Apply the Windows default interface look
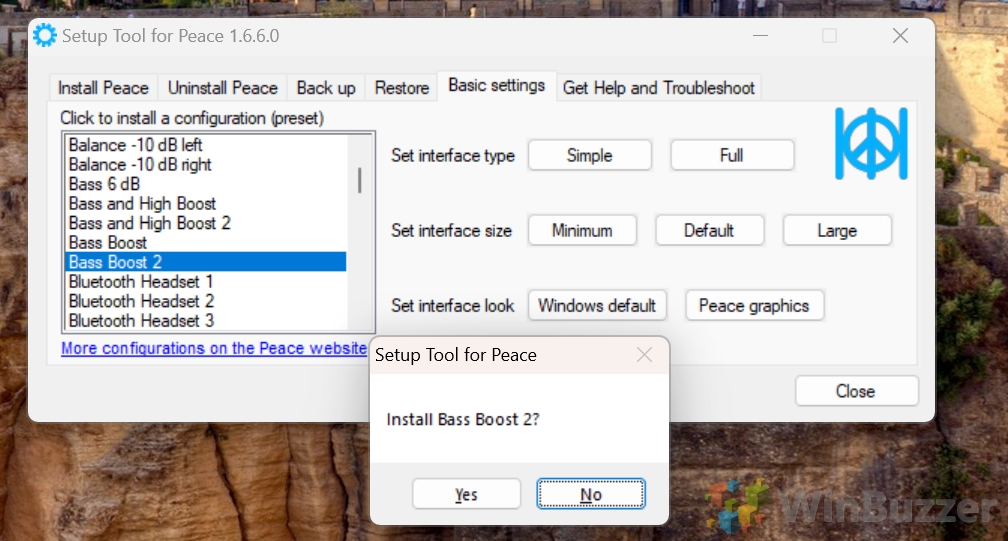 pyautogui.click(x=597, y=305)
